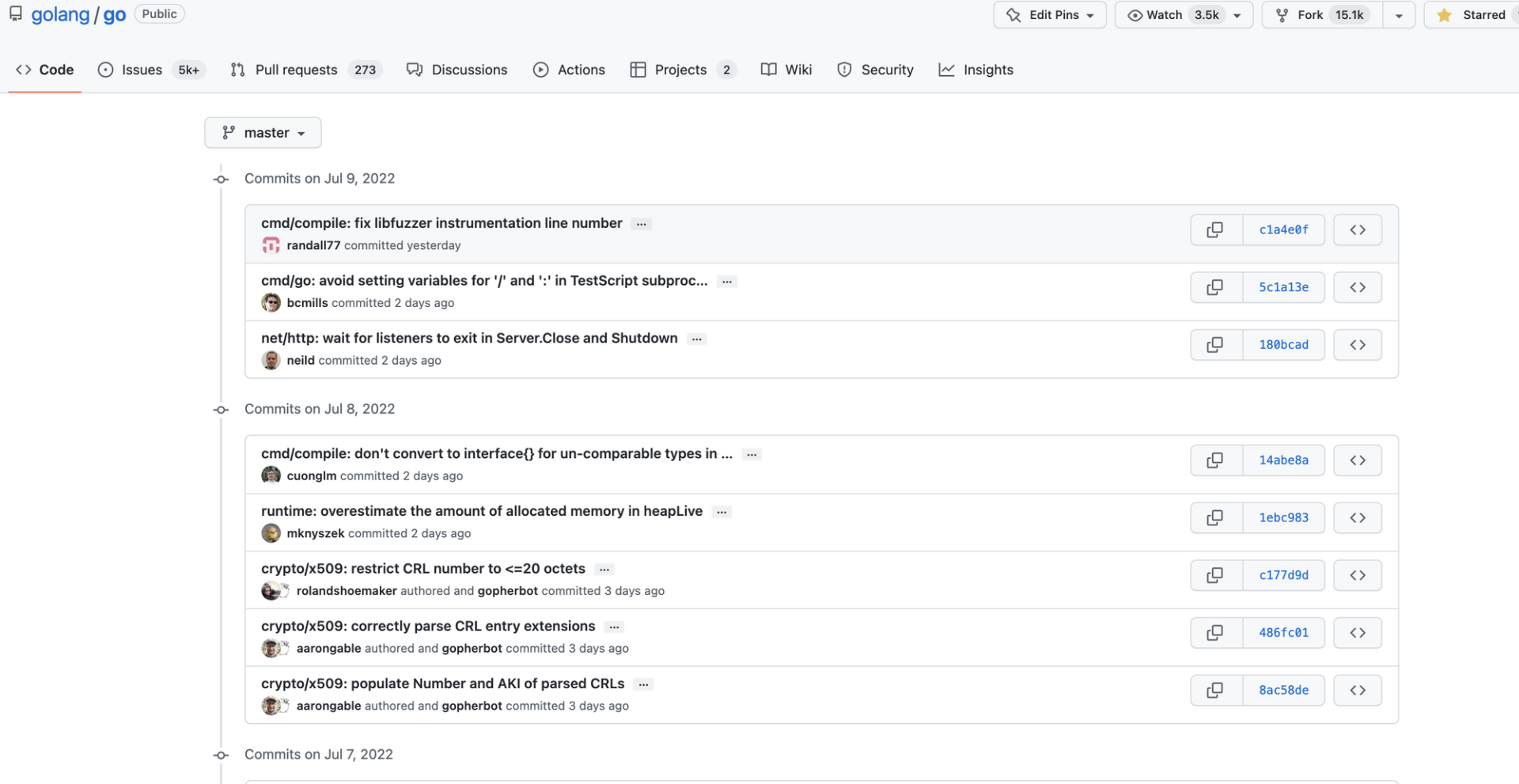Image resolution: width=1519 pixels, height=784 pixels.
Task: Toggle the Starred button for repository
Action: tap(1473, 15)
